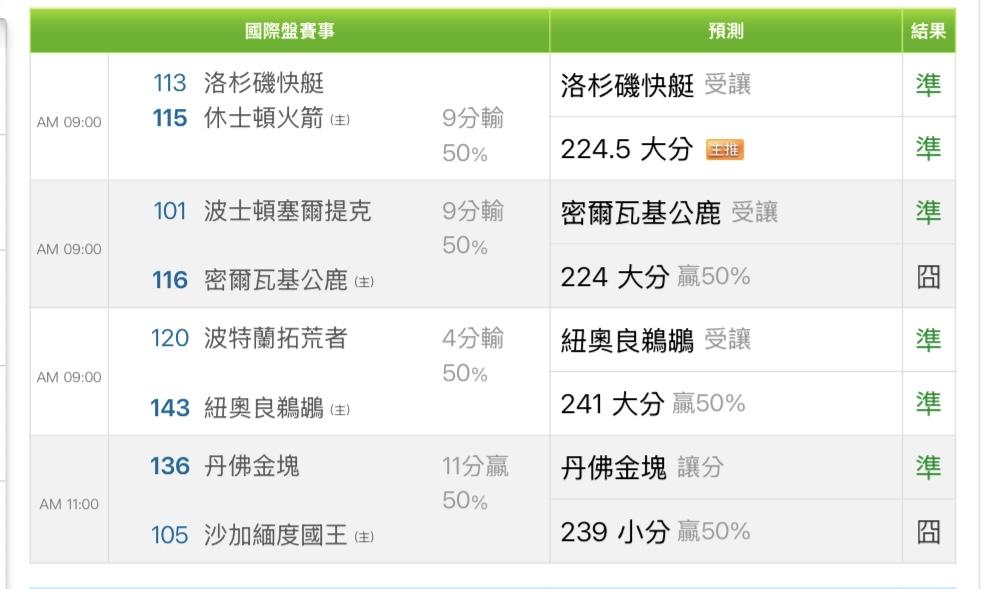Screen dimensions: 992x589
Task: Open the 波特蘭拓荒者 team link
Action: 275,339
